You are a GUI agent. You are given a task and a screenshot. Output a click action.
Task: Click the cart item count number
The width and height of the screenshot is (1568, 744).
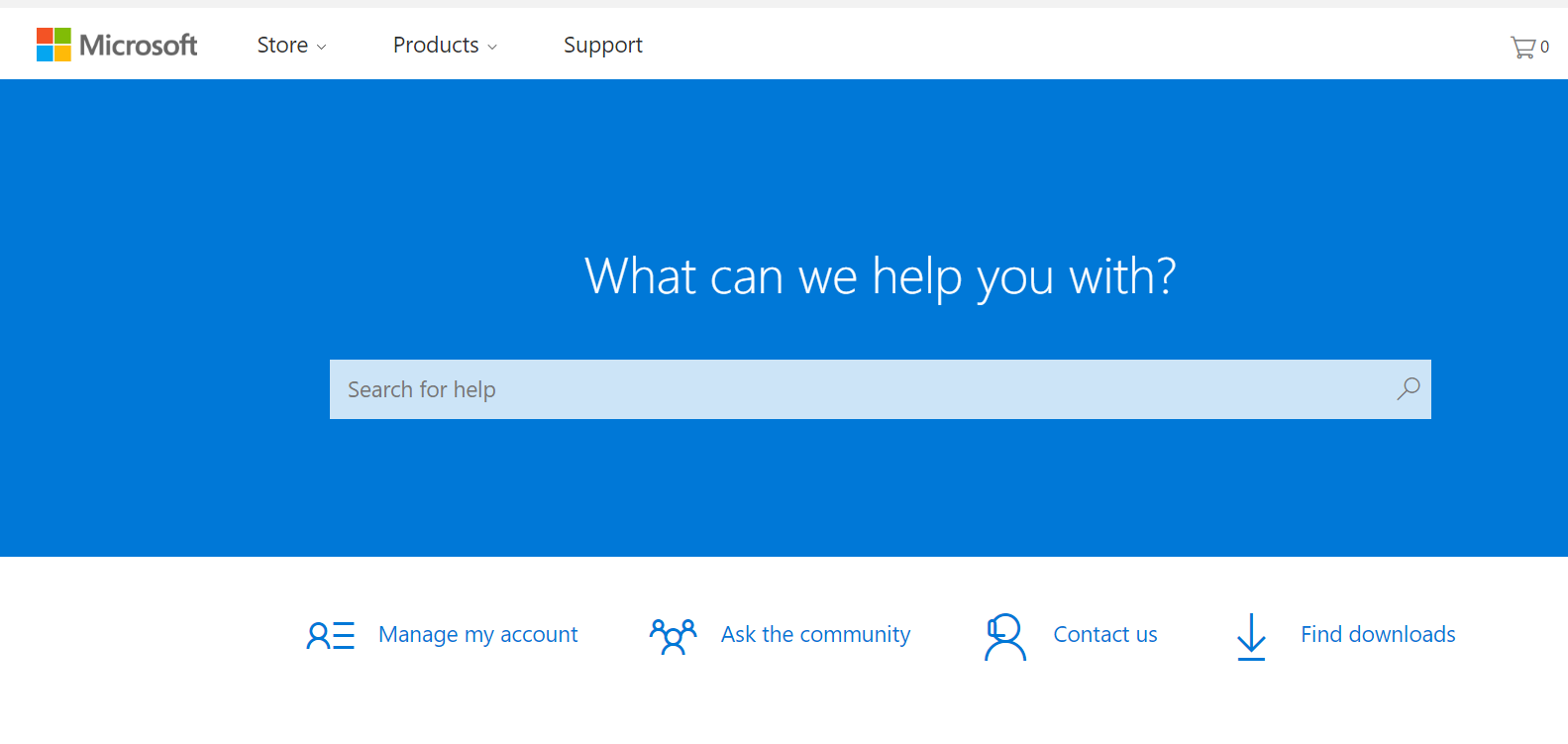point(1544,47)
